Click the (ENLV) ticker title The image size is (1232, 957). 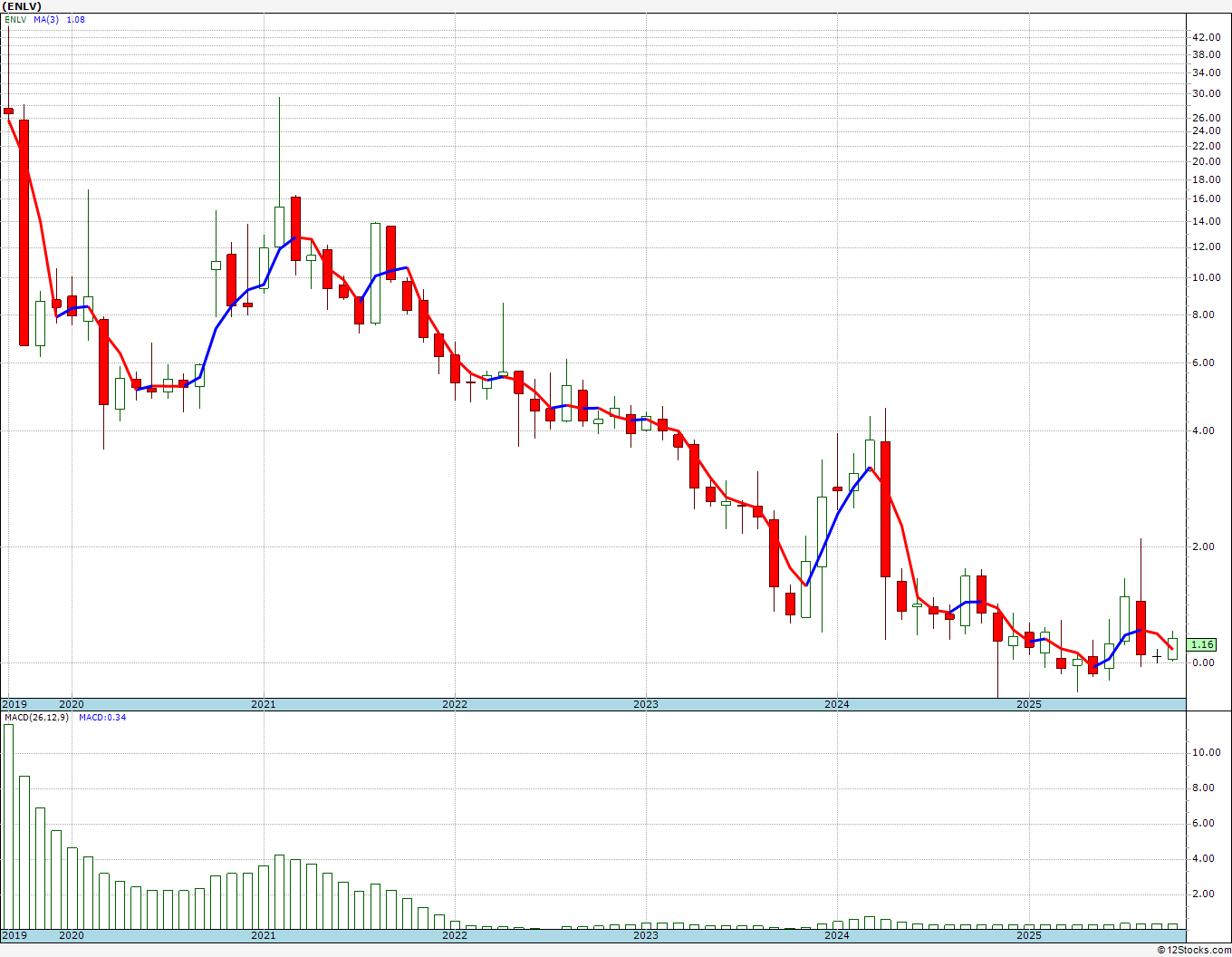(x=22, y=6)
